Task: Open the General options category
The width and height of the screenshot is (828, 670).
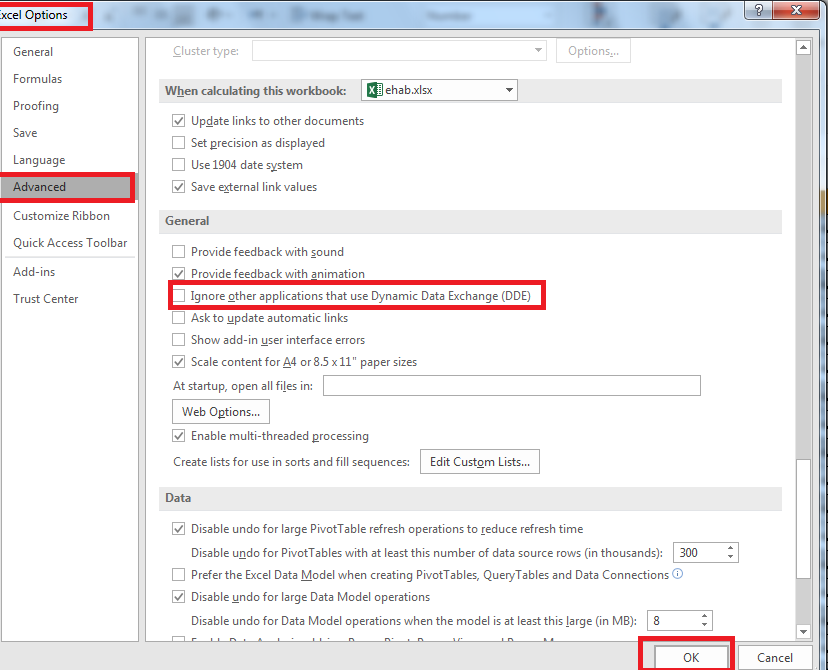Action: pyautogui.click(x=33, y=52)
